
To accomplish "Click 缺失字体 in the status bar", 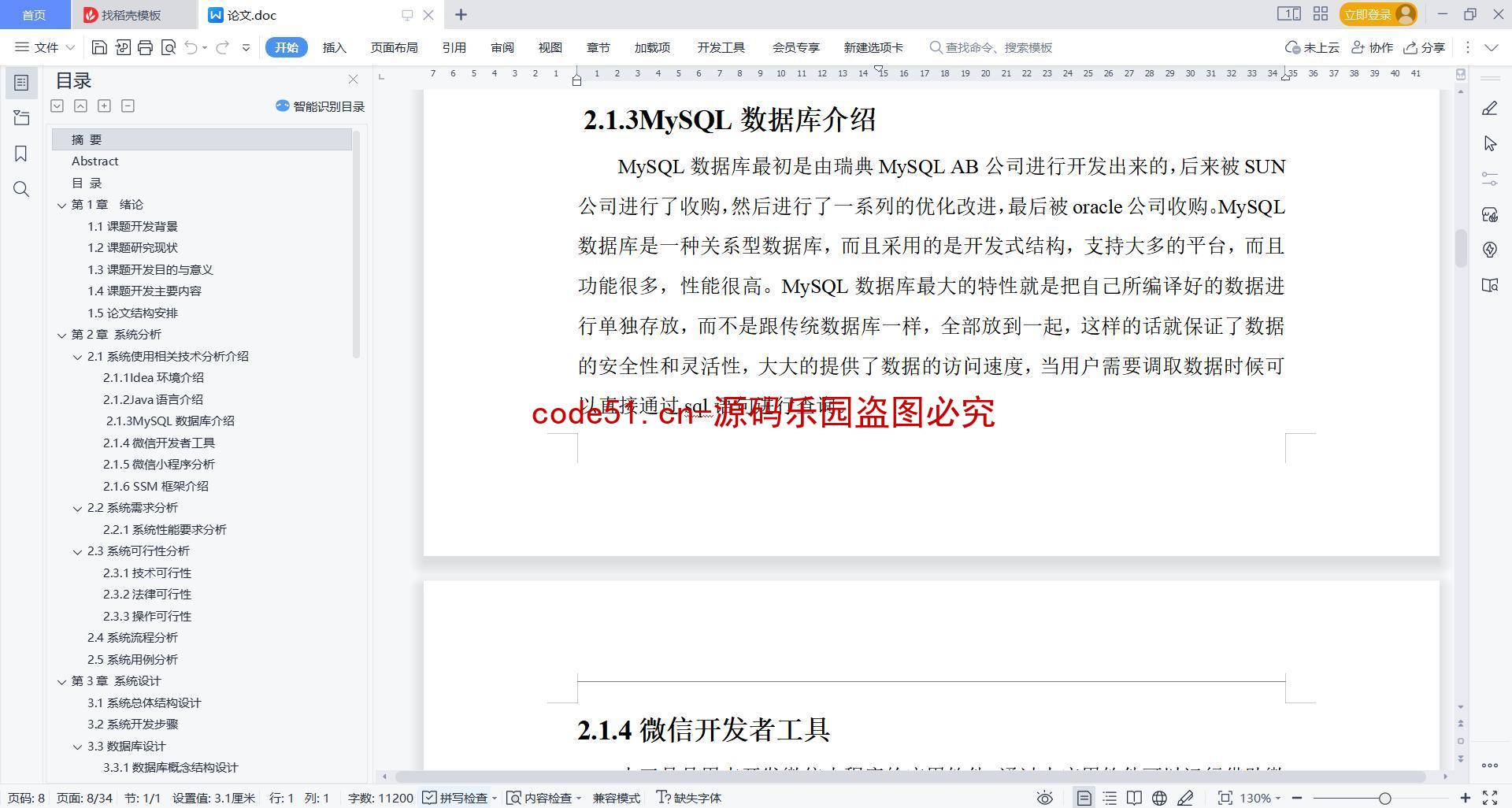I will click(688, 798).
